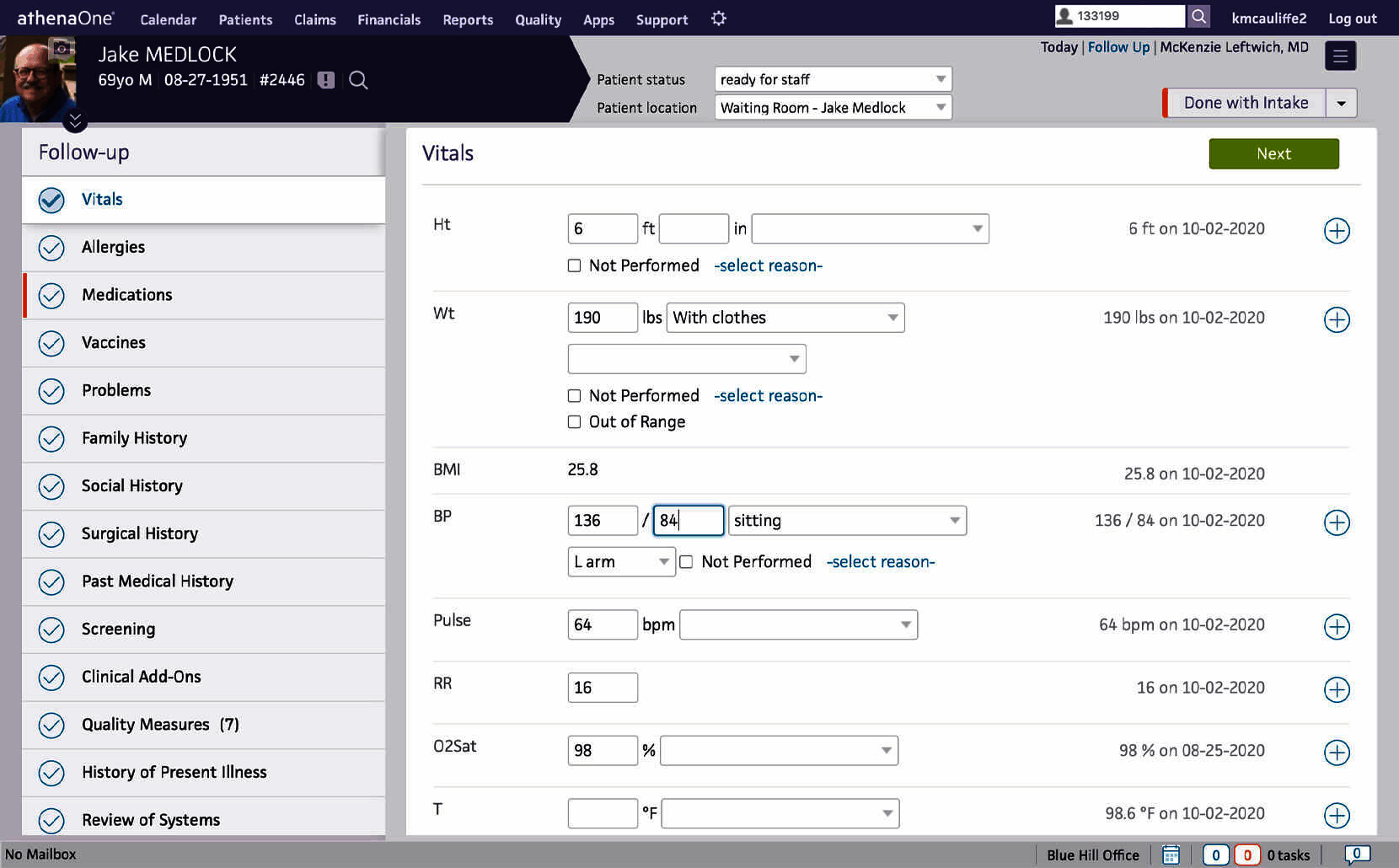Open the Settings gear in top navigation
1399x868 pixels.
718,19
